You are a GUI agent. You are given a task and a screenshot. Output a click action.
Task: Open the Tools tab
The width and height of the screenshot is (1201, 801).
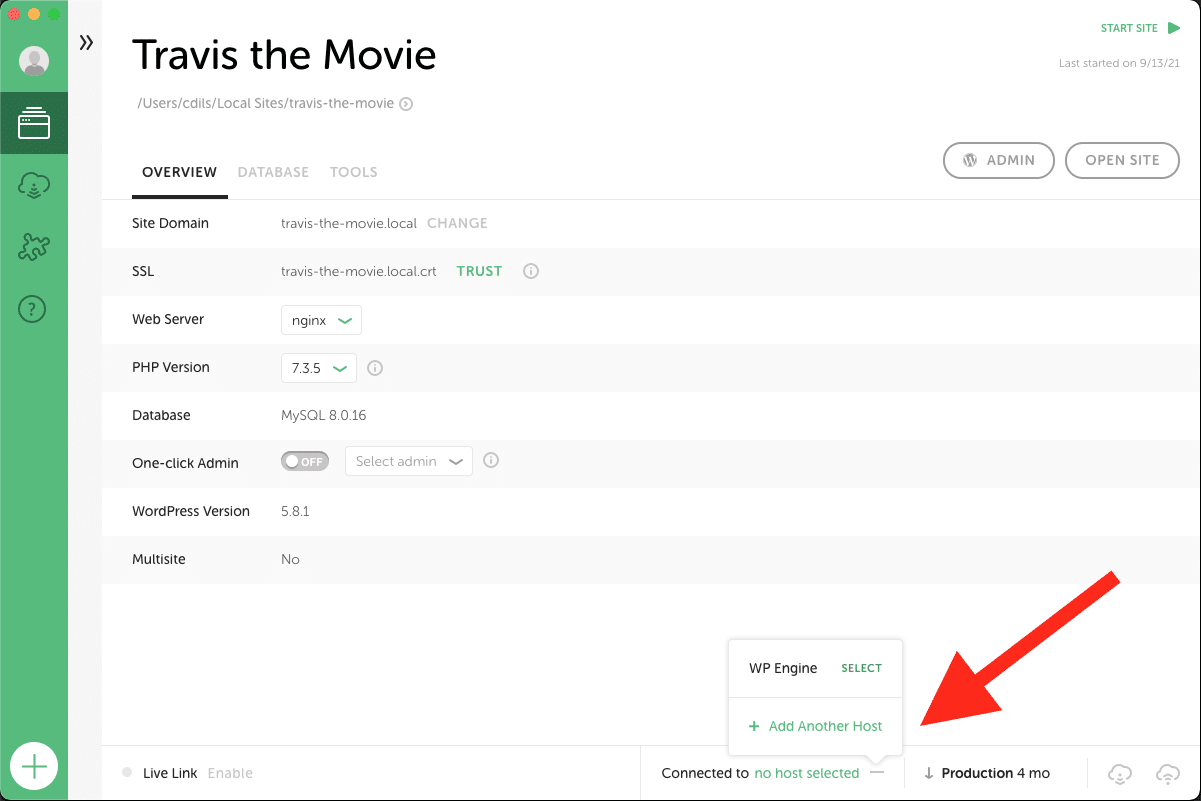tap(353, 172)
